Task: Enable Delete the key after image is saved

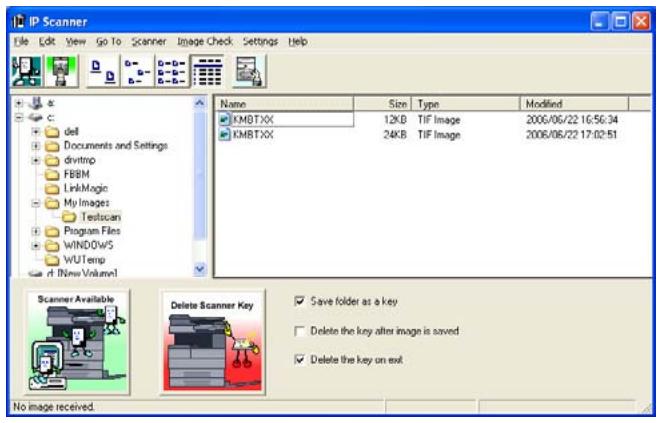Action: [300, 331]
